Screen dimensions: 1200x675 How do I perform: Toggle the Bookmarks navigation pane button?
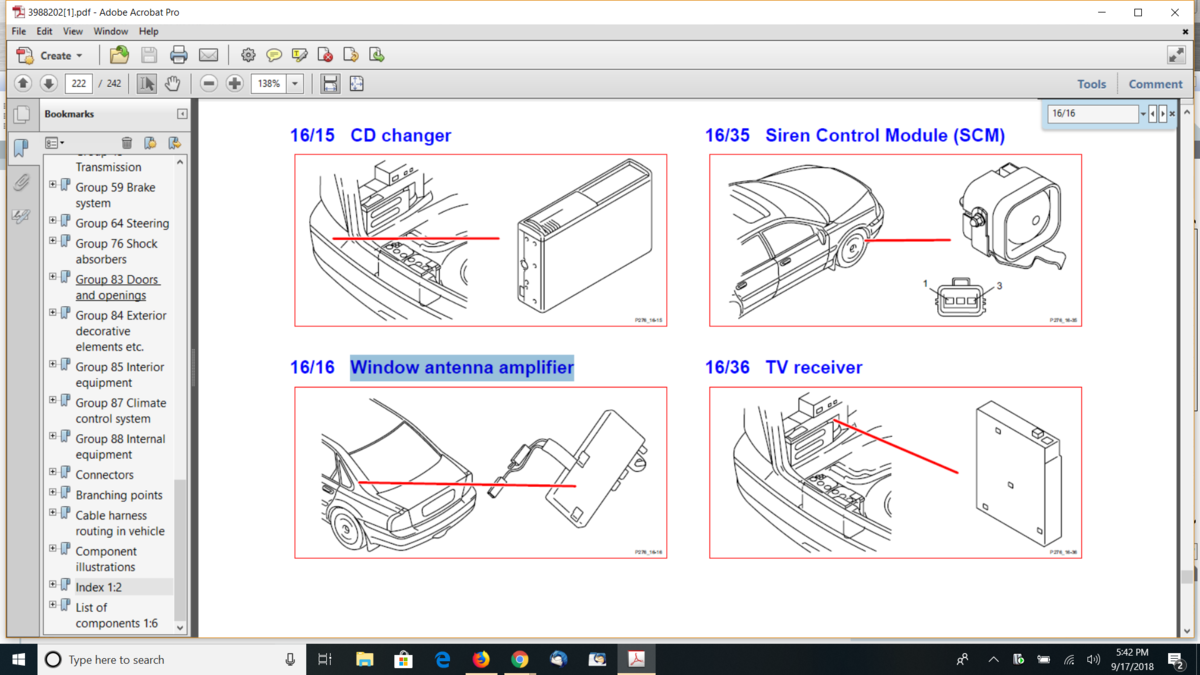pos(21,149)
